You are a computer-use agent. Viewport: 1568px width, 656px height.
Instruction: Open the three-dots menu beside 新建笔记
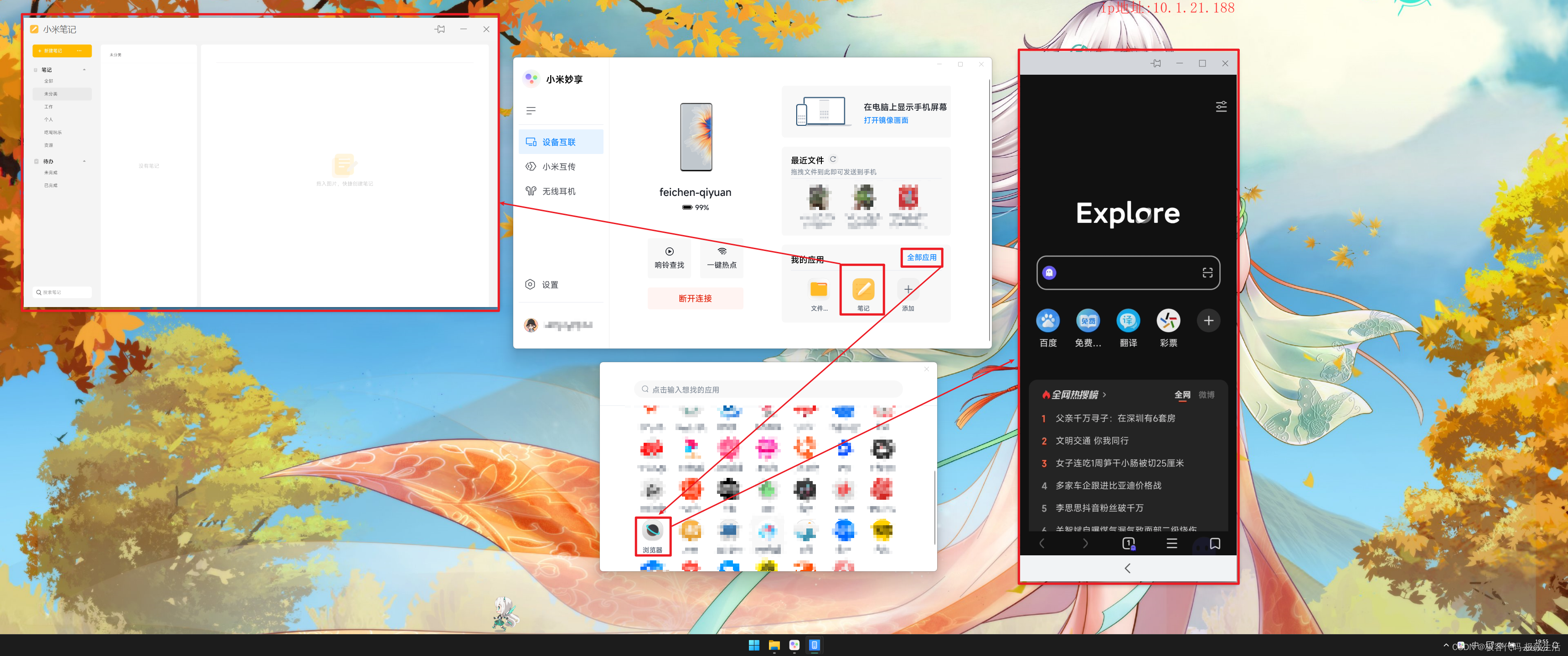[80, 51]
